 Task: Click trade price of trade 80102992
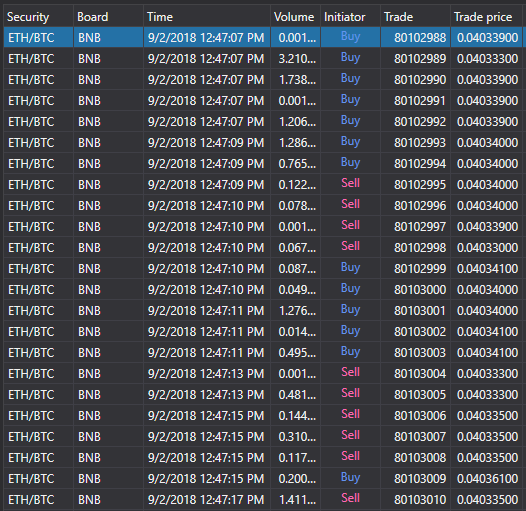pos(487,122)
